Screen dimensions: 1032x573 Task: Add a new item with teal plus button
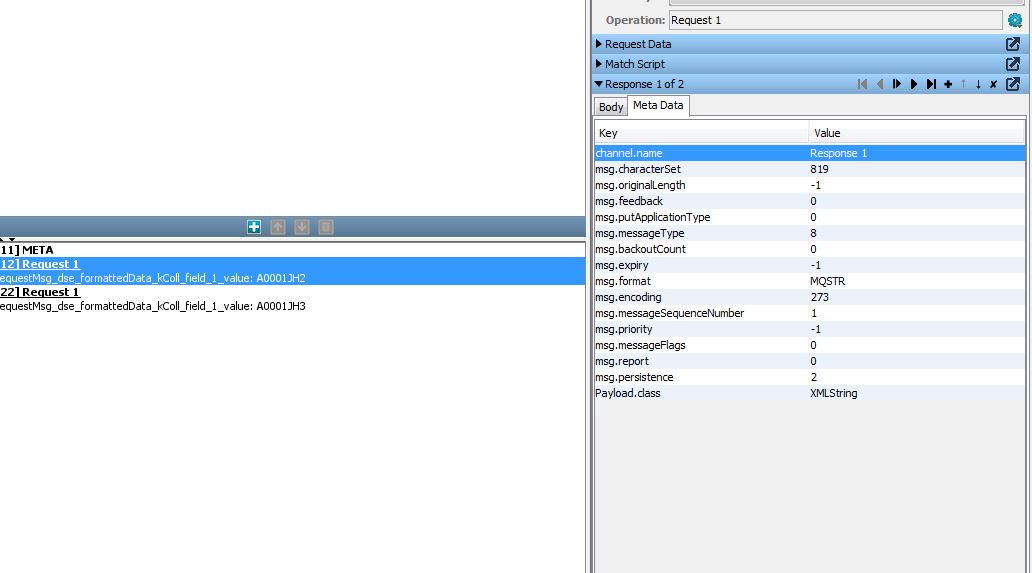254,227
